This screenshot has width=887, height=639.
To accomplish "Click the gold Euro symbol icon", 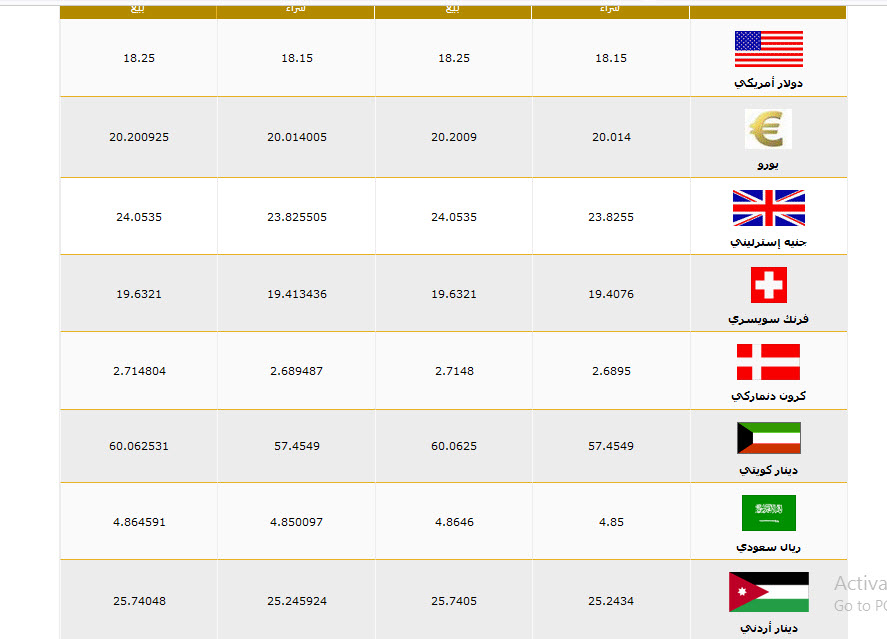I will pos(768,129).
